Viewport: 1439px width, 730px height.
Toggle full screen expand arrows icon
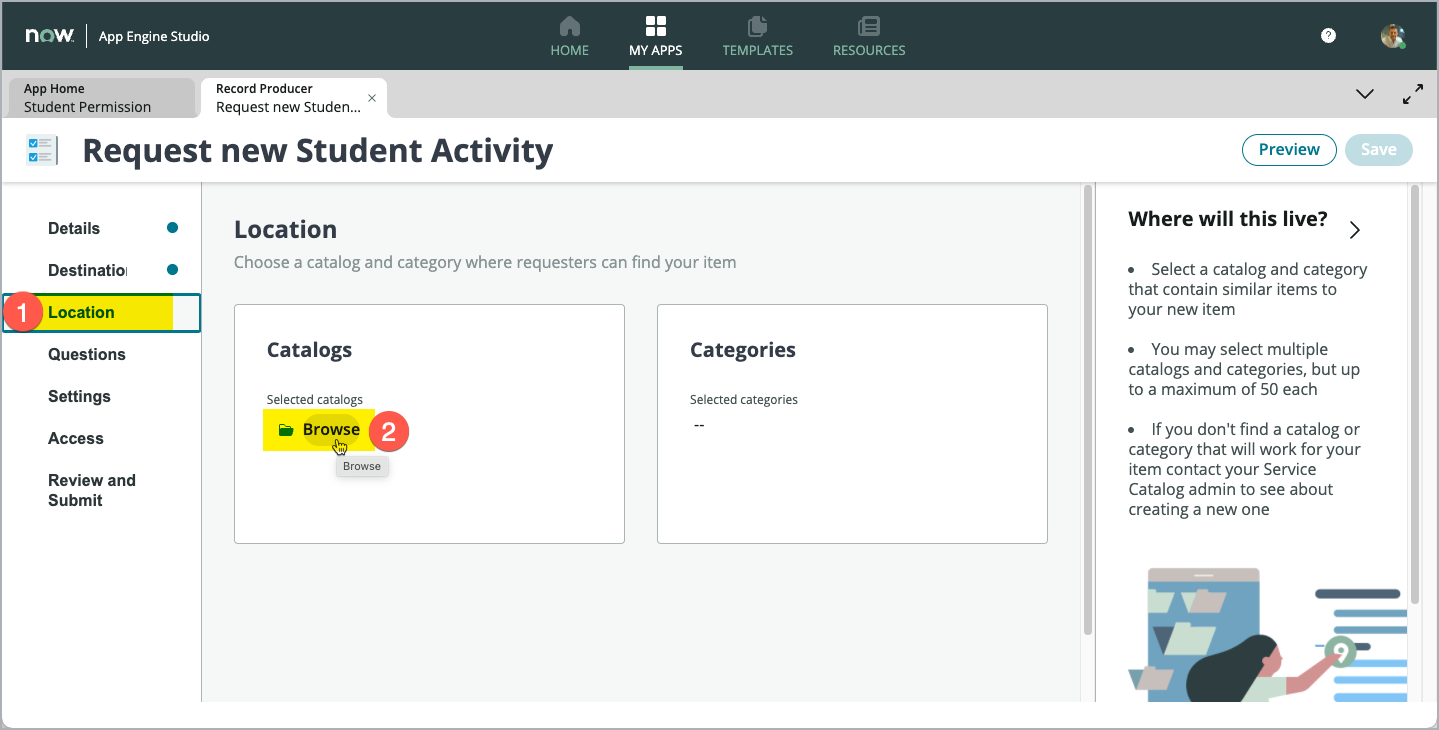[x=1413, y=95]
